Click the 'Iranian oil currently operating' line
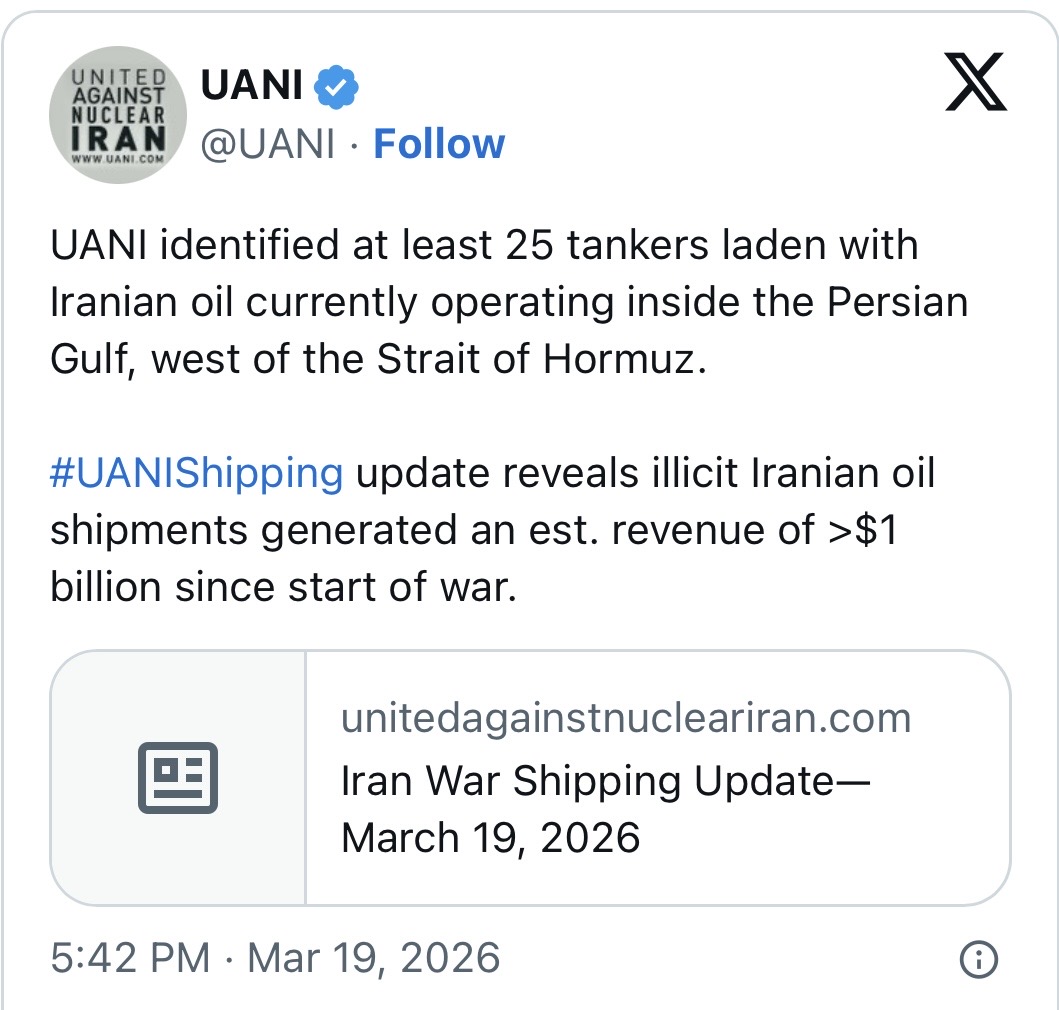This screenshot has width=1059, height=1010. tap(508, 302)
